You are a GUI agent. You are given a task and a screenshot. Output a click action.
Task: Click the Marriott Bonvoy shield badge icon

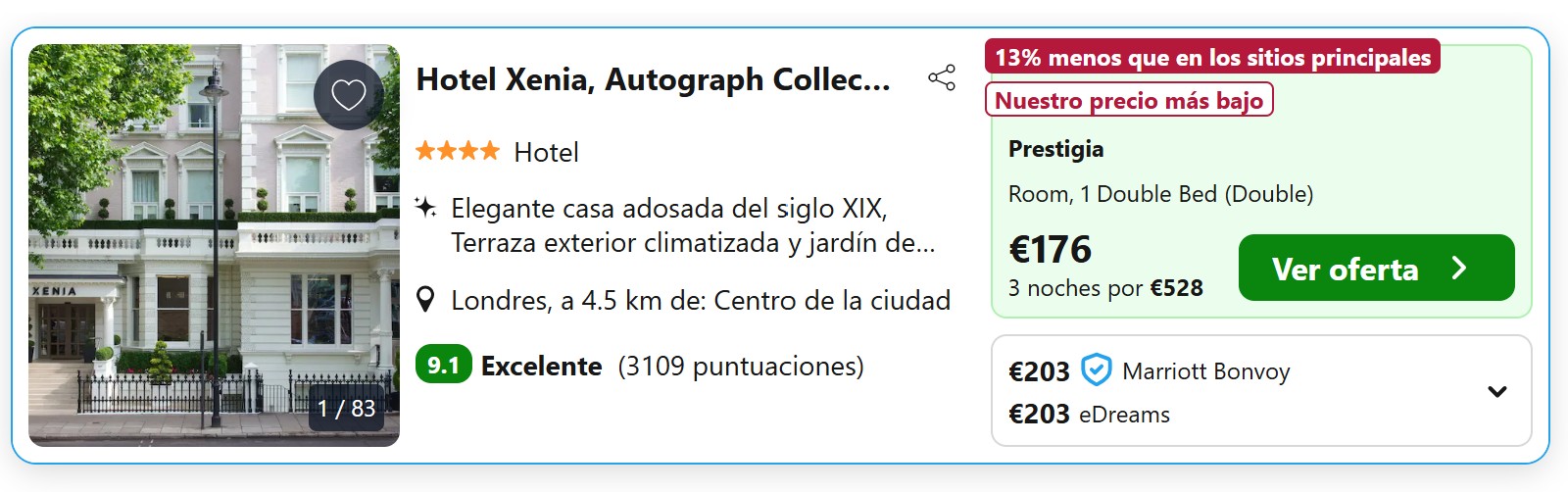1096,370
